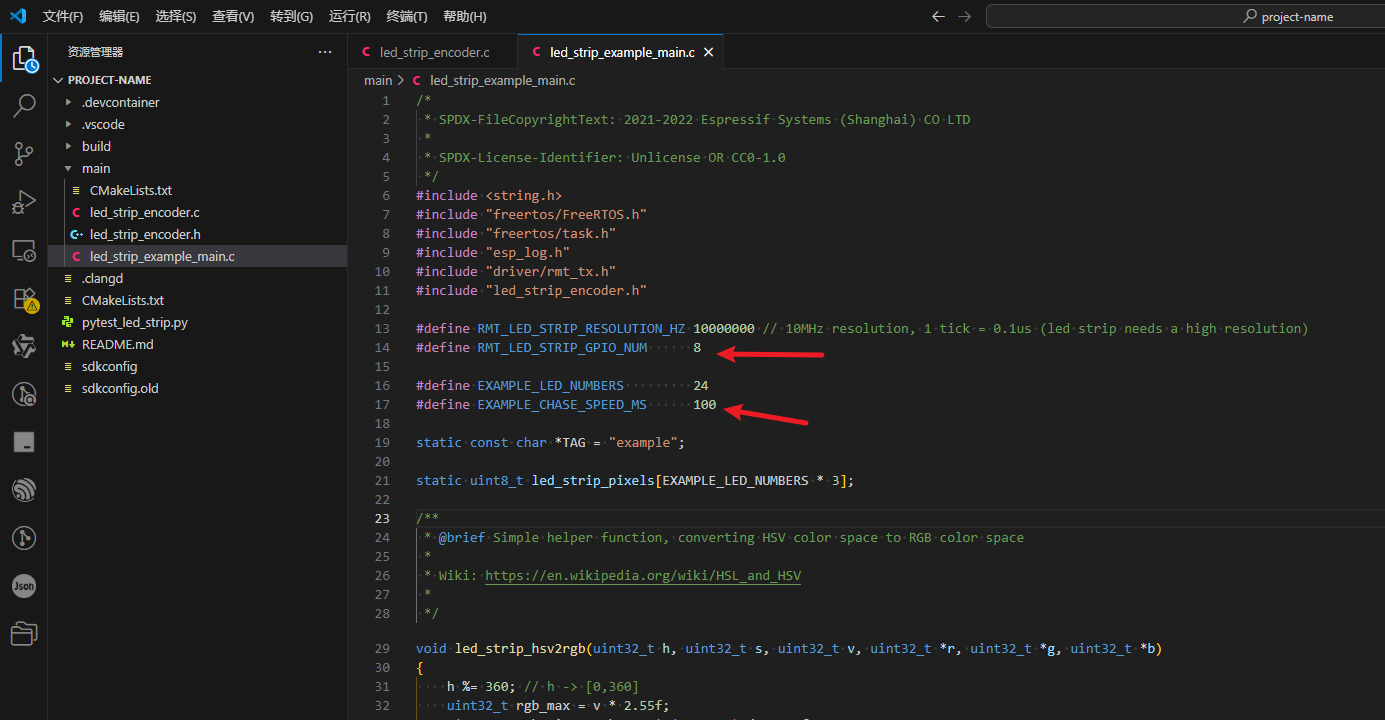Image resolution: width=1385 pixels, height=720 pixels.
Task: Click the Json icon in activity bar
Action: [x=24, y=587]
